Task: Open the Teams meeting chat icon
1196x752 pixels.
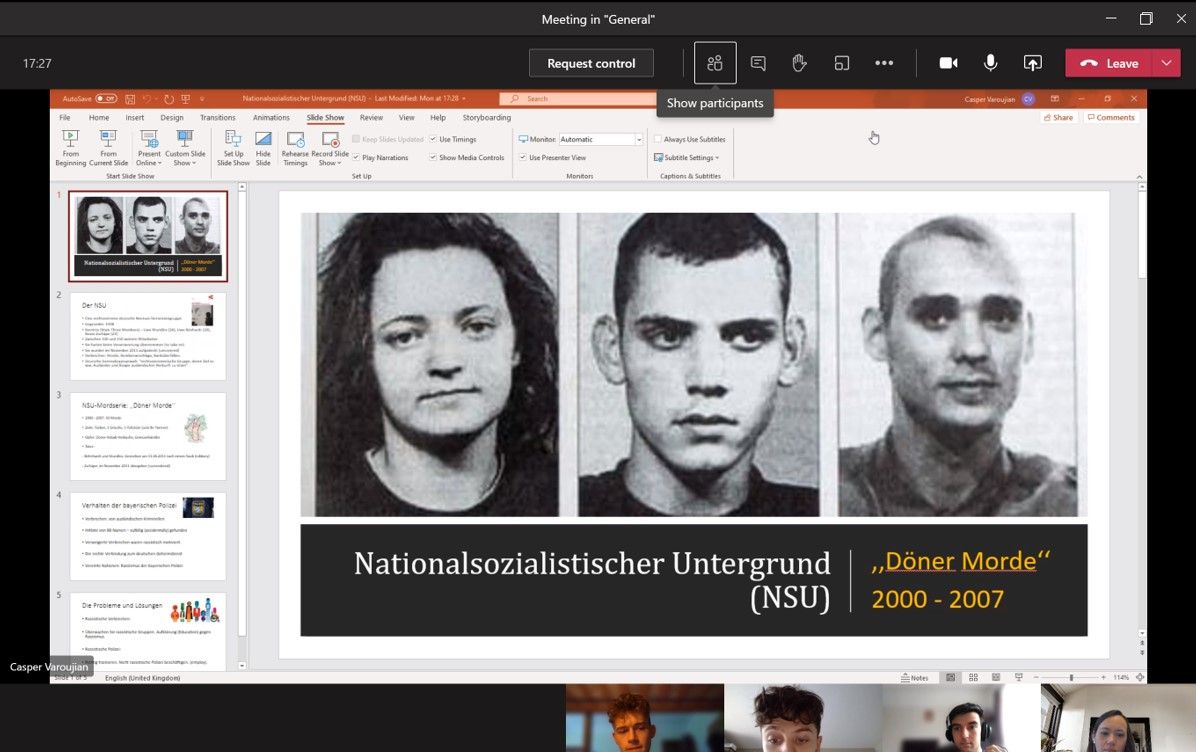Action: [x=758, y=63]
